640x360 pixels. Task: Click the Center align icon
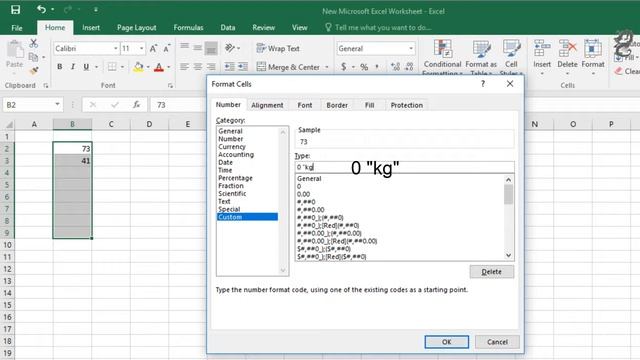coord(198,67)
